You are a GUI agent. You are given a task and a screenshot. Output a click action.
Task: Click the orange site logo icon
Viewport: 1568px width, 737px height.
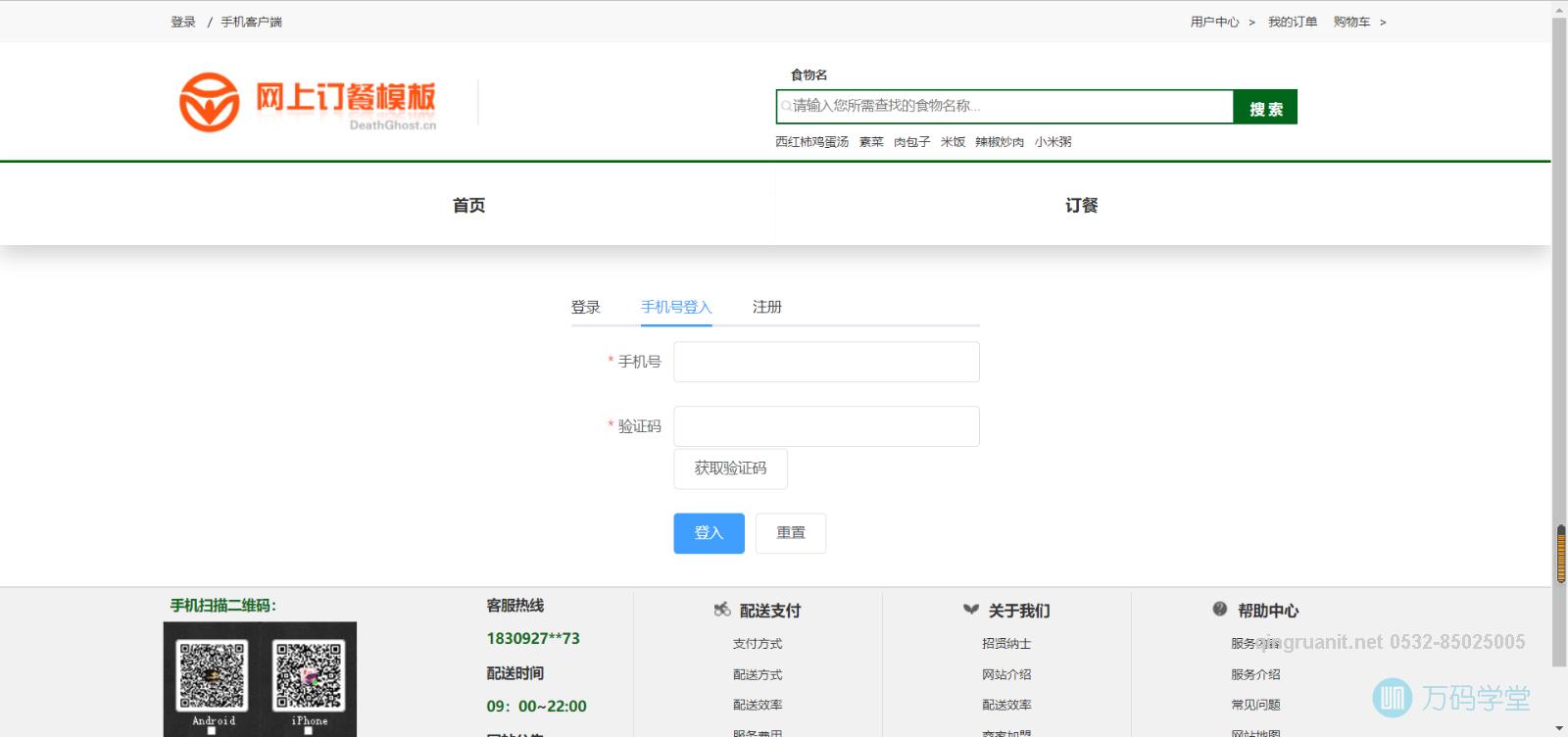point(209,102)
